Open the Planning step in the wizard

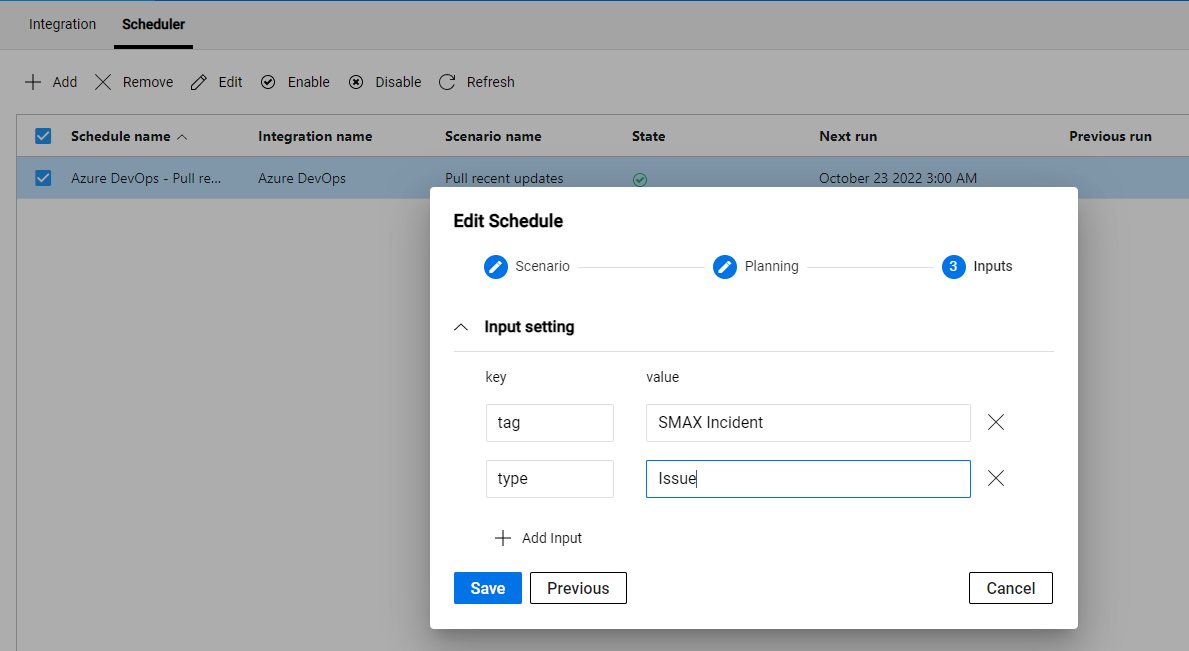[724, 266]
